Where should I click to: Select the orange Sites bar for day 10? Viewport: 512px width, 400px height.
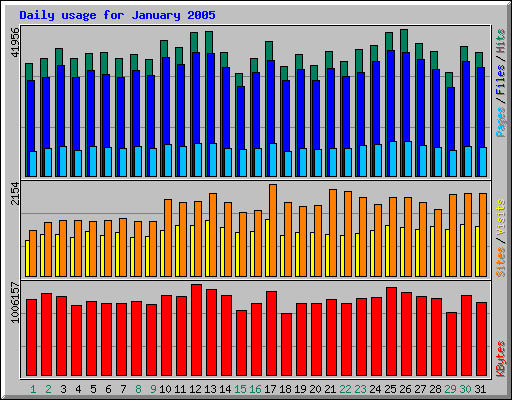coord(168,238)
